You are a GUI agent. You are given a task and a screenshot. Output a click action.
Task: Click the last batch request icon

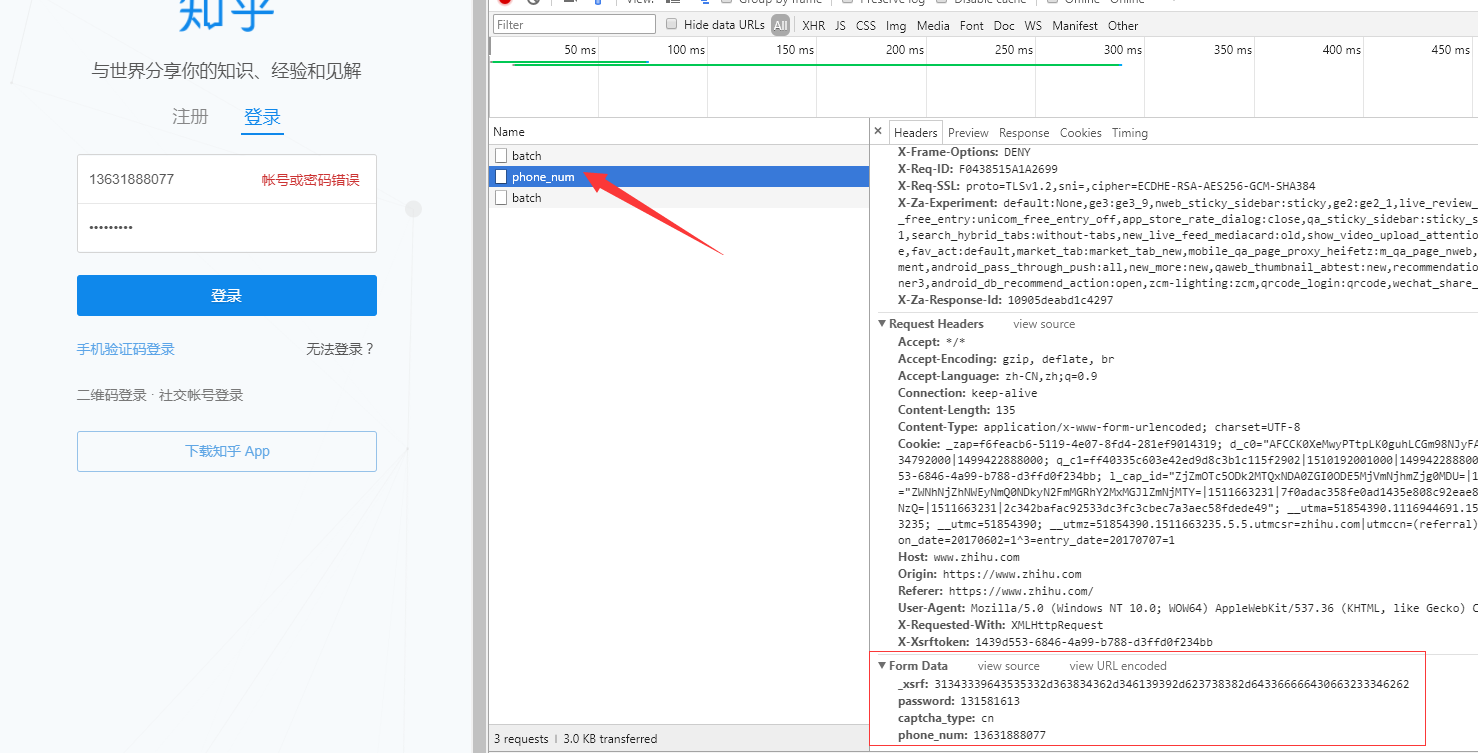click(x=501, y=198)
